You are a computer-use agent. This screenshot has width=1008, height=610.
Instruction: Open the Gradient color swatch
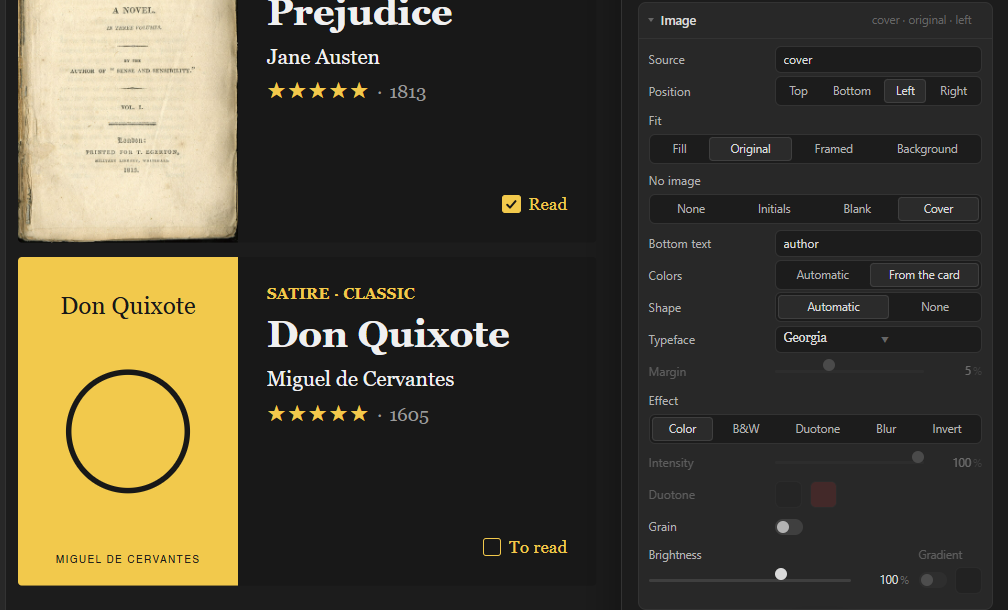tap(968, 580)
